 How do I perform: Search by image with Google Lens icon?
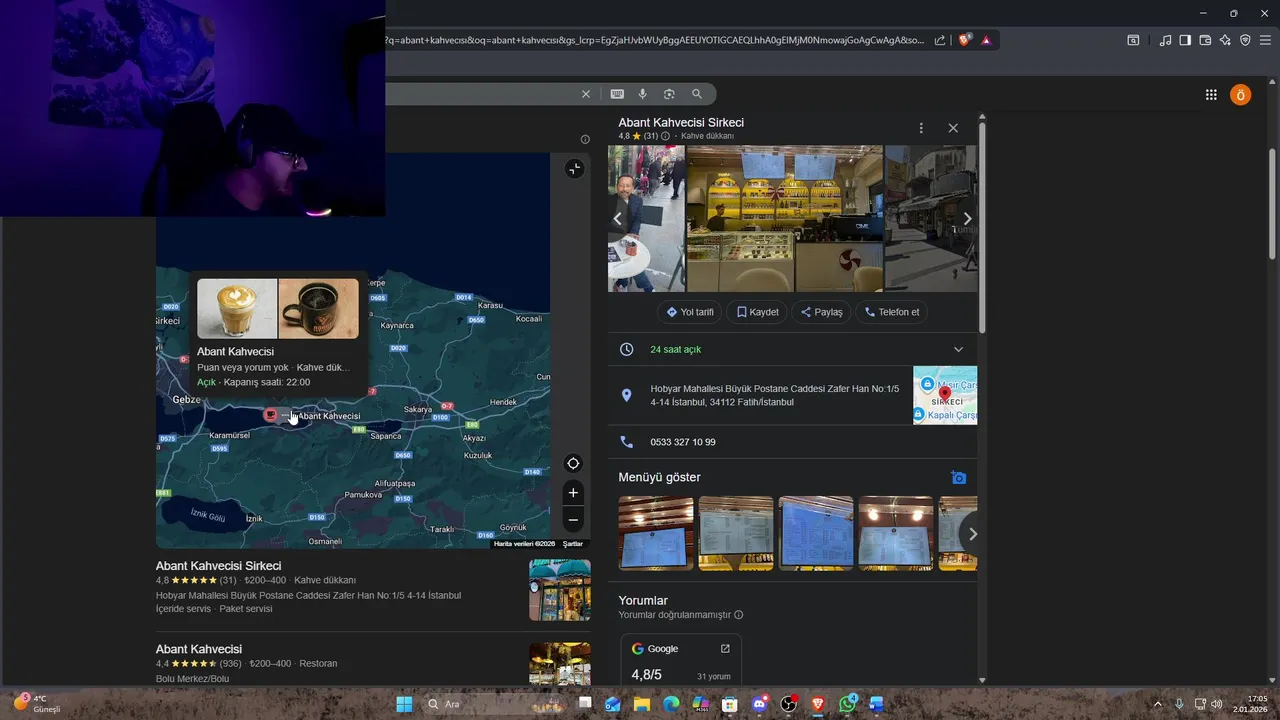point(669,94)
